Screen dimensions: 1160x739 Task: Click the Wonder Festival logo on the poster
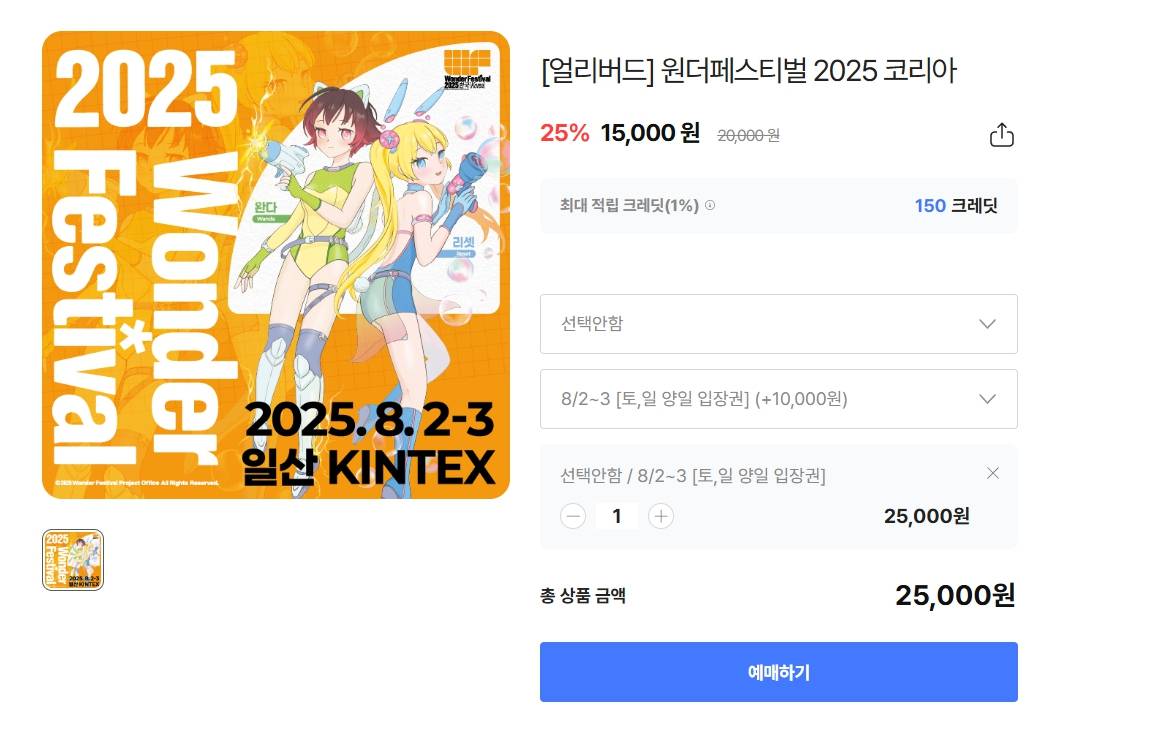click(467, 69)
